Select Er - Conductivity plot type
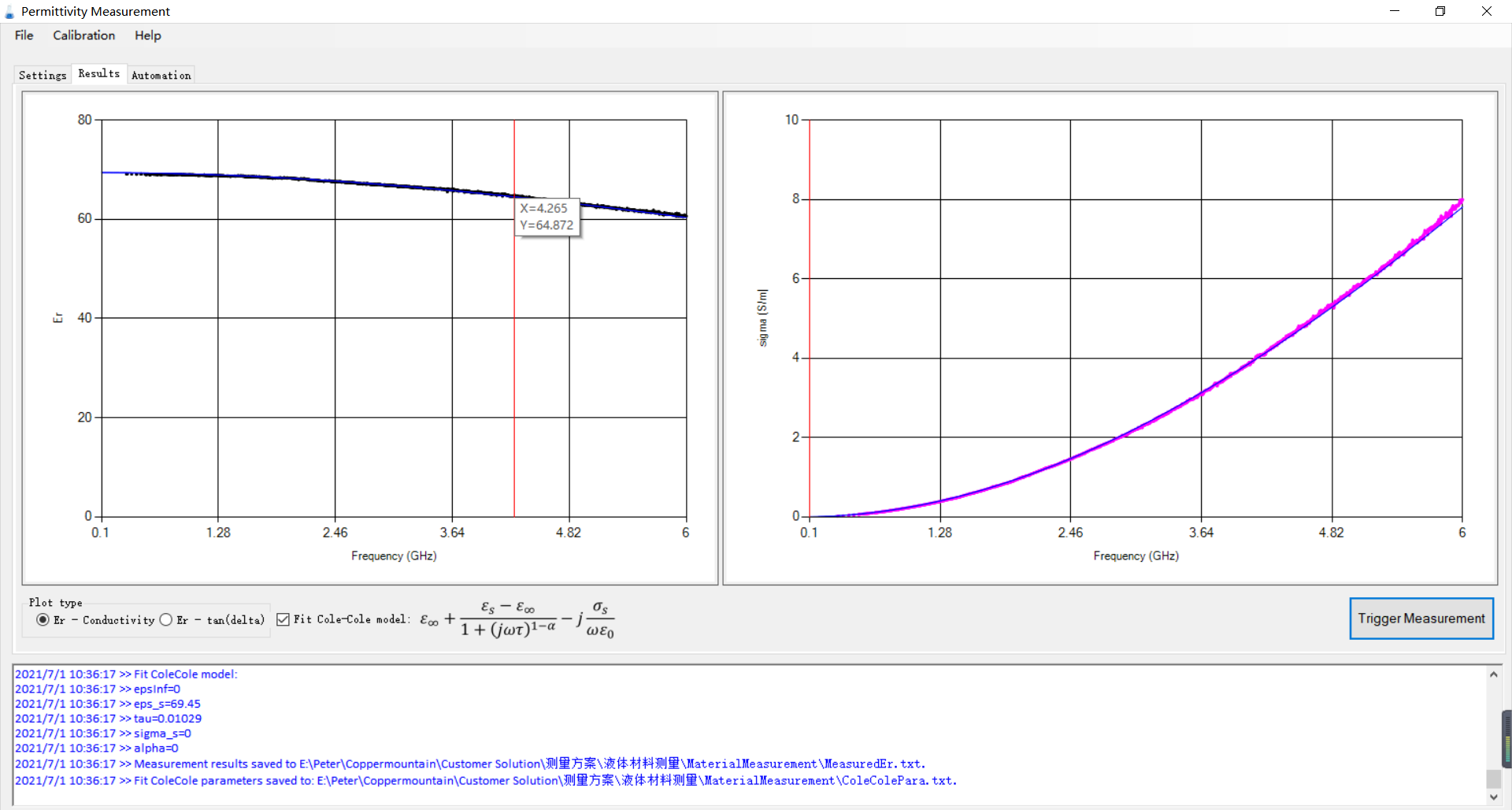This screenshot has width=1512, height=810. [43, 620]
